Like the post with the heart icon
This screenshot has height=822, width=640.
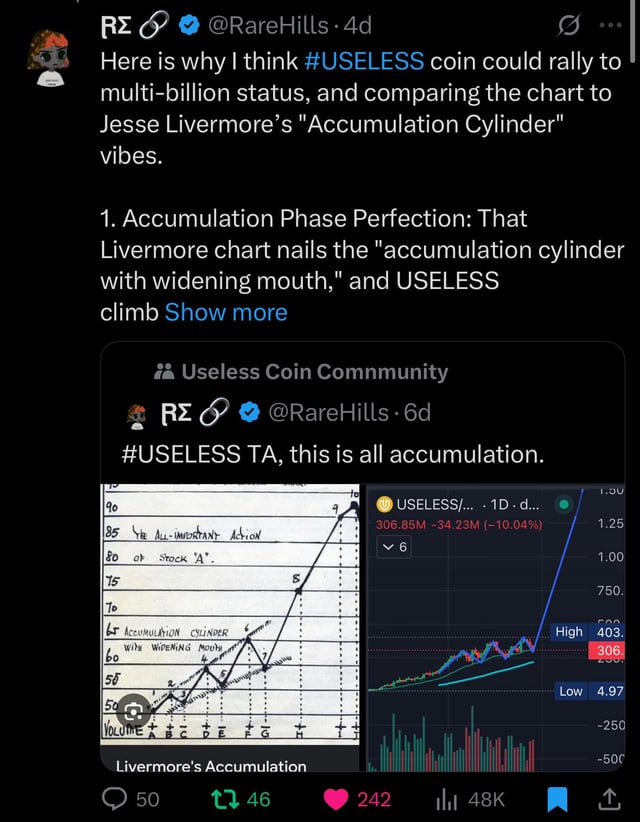[336, 799]
